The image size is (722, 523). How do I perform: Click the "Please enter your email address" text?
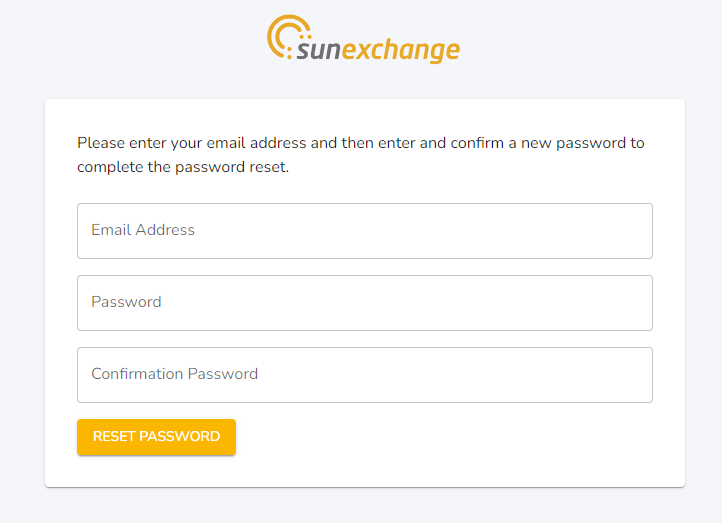pos(192,143)
